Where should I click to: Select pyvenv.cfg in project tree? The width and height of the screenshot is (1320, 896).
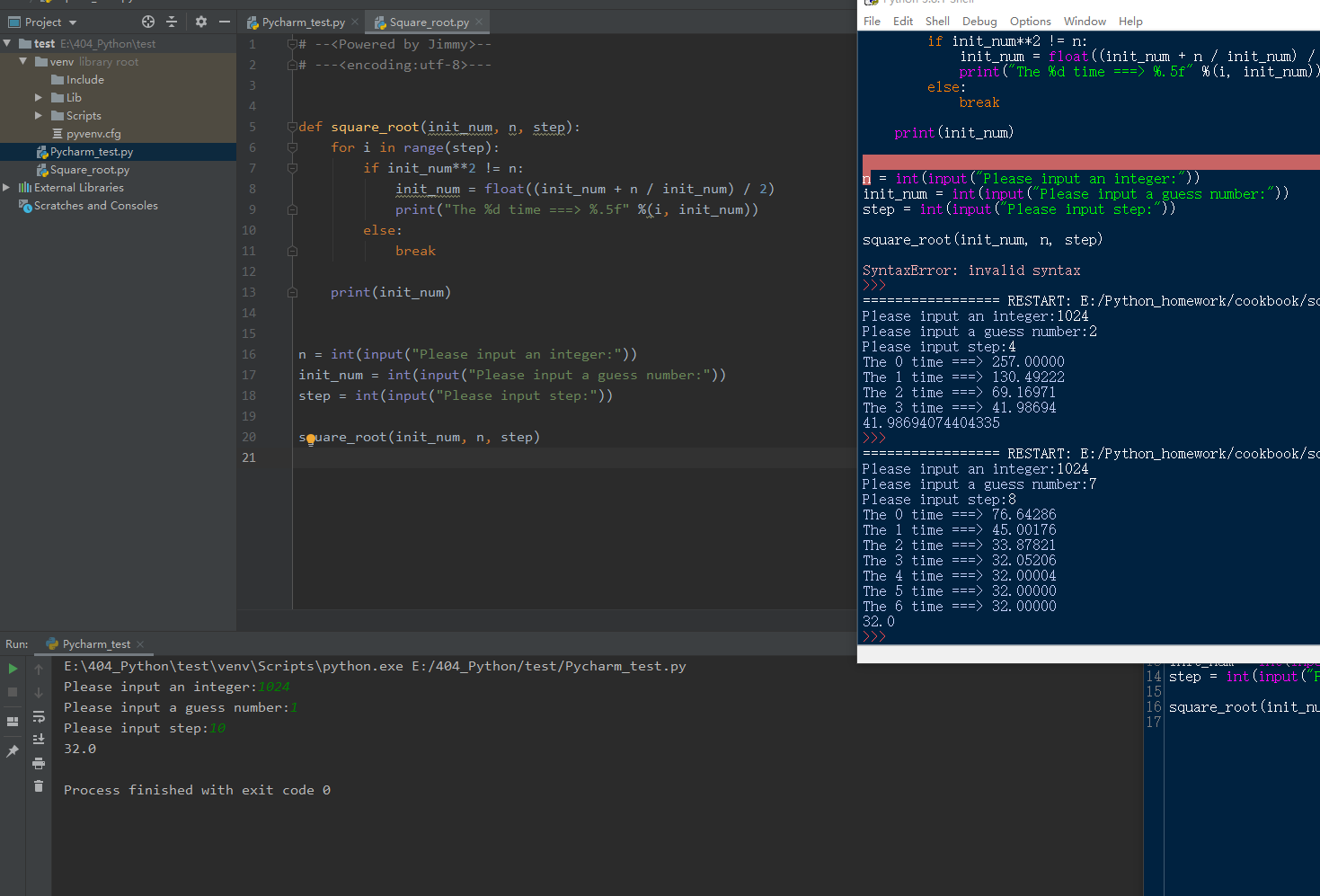click(x=86, y=133)
